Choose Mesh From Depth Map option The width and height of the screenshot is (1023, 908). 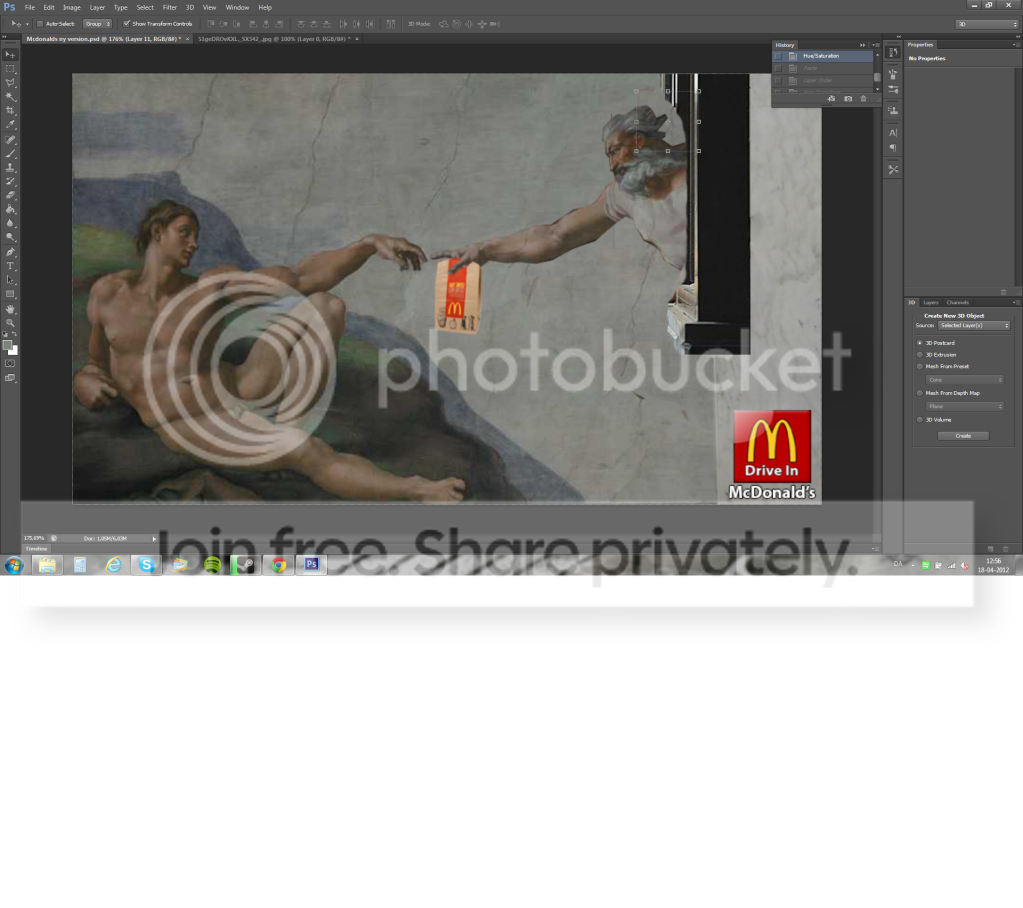tap(920, 393)
